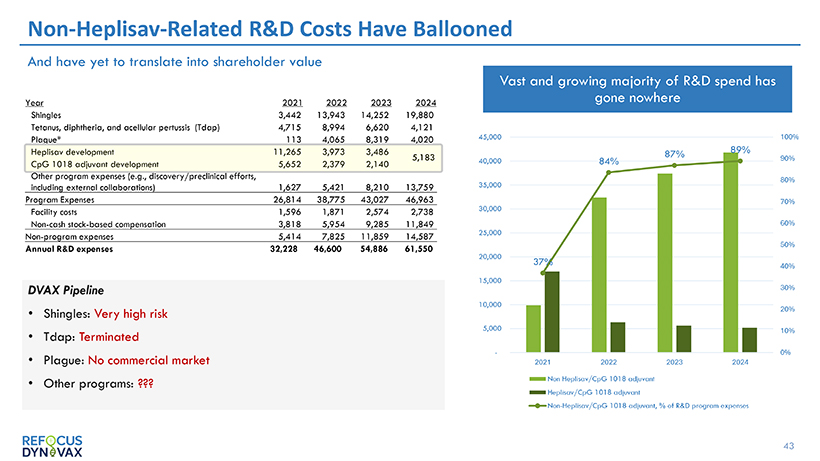
Task: Click the slide title about R&D costs
Action: tap(264, 27)
